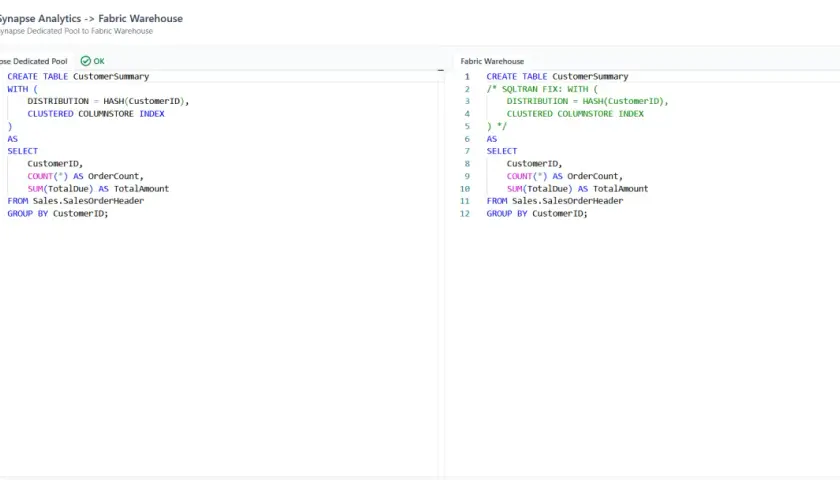Viewport: 840px width, 480px height.
Task: Click source CustomerID, column line
Action: click(55, 163)
